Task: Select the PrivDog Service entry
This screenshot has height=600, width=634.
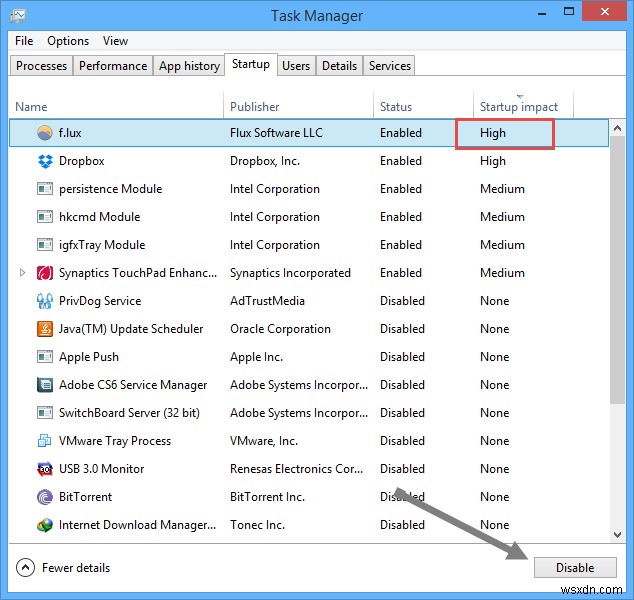Action: pos(100,301)
